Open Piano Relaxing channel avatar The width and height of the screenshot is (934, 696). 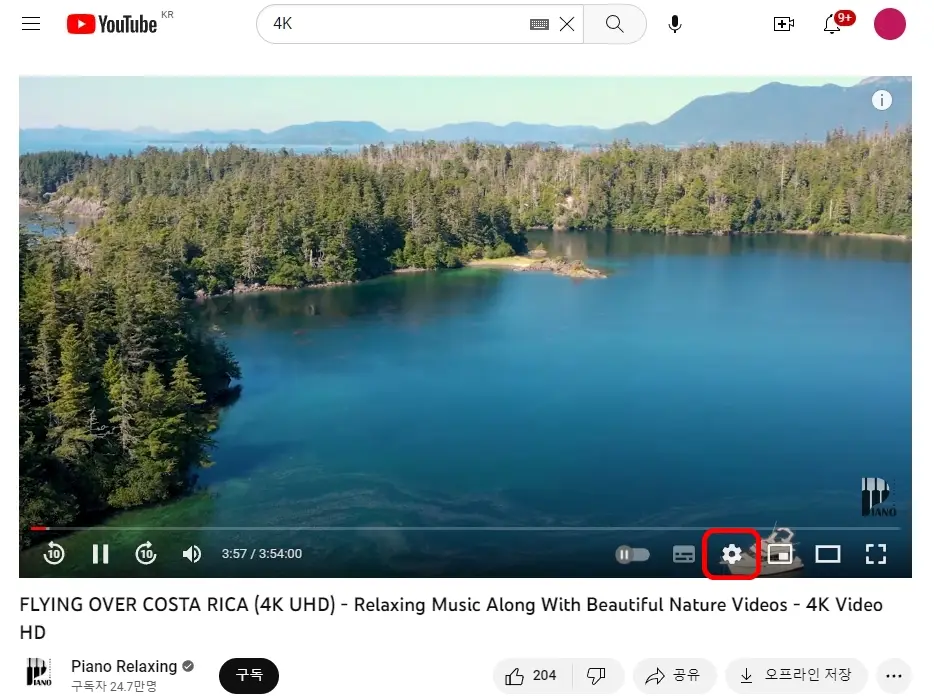pos(39,672)
